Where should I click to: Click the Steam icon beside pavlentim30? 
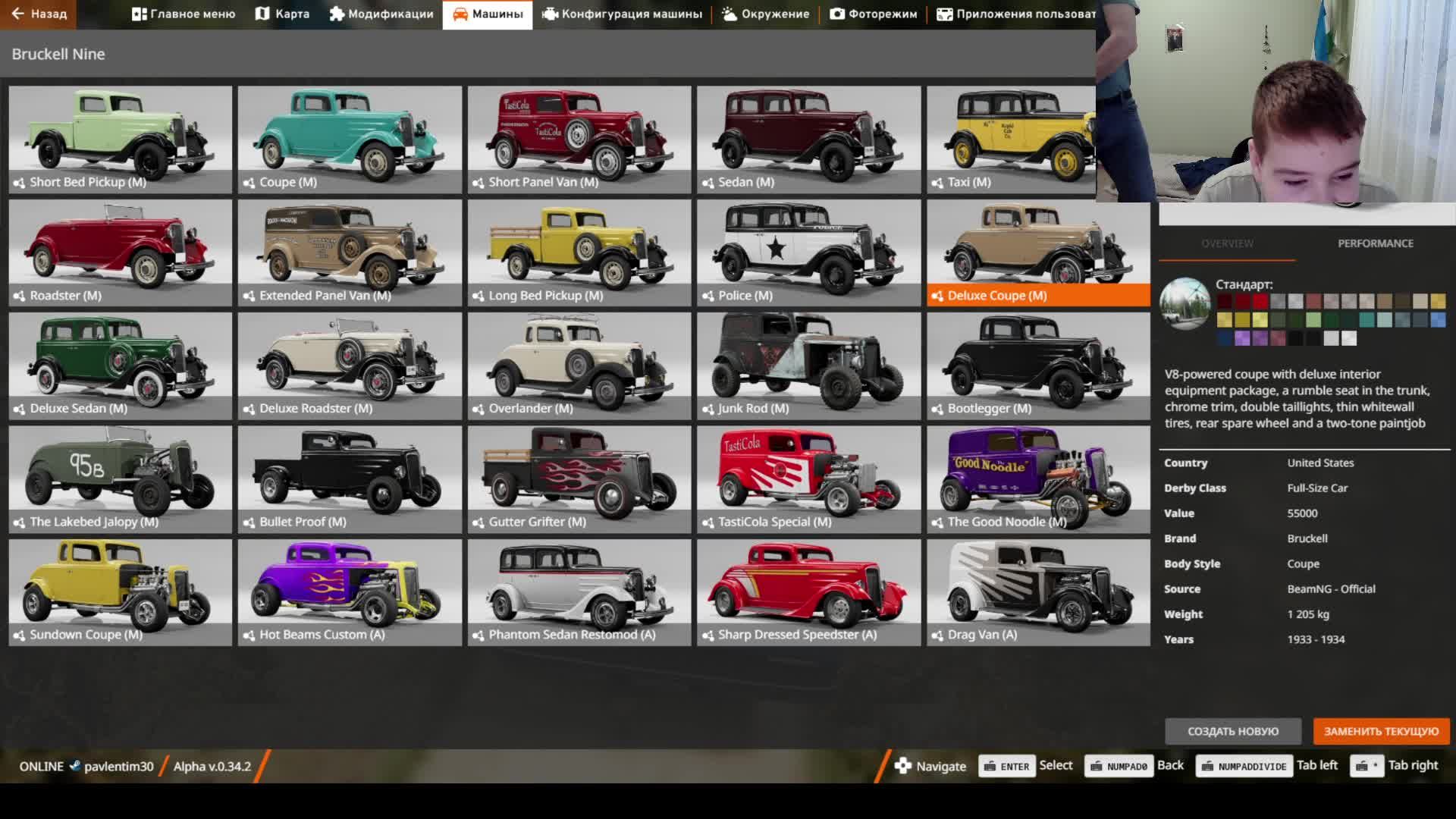pyautogui.click(x=74, y=766)
